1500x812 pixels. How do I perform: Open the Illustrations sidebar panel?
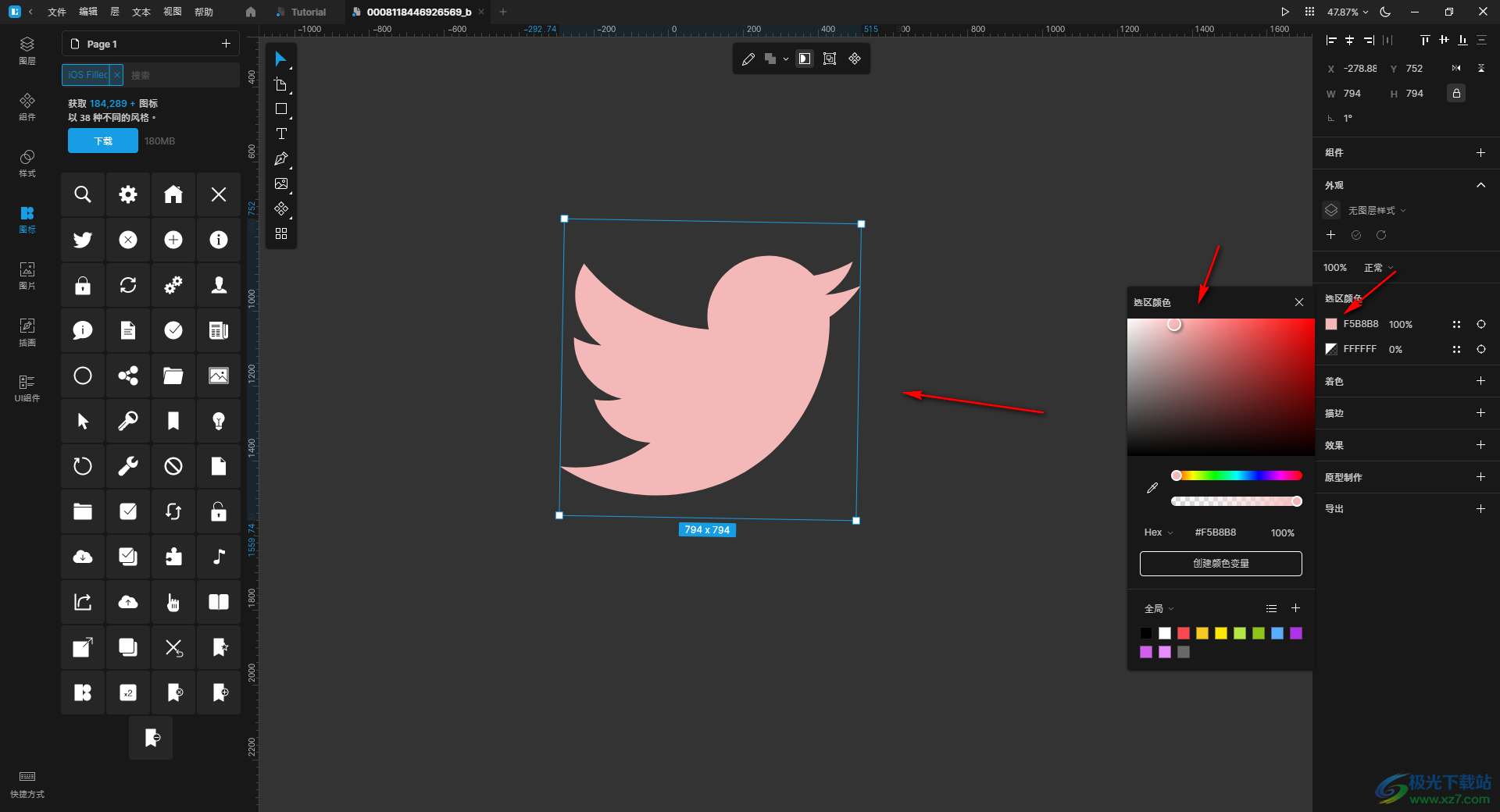[27, 332]
